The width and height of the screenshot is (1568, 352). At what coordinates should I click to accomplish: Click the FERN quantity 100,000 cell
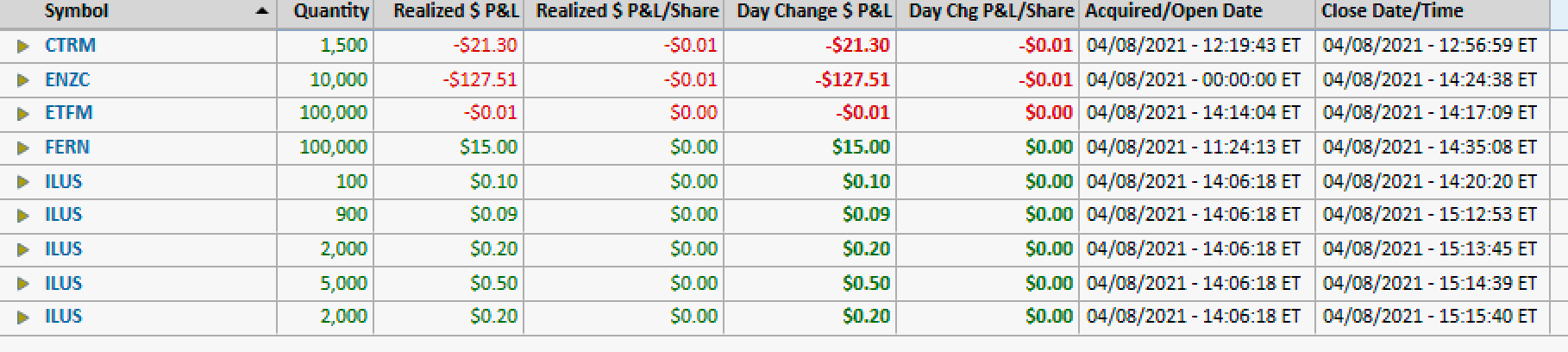coord(333,148)
